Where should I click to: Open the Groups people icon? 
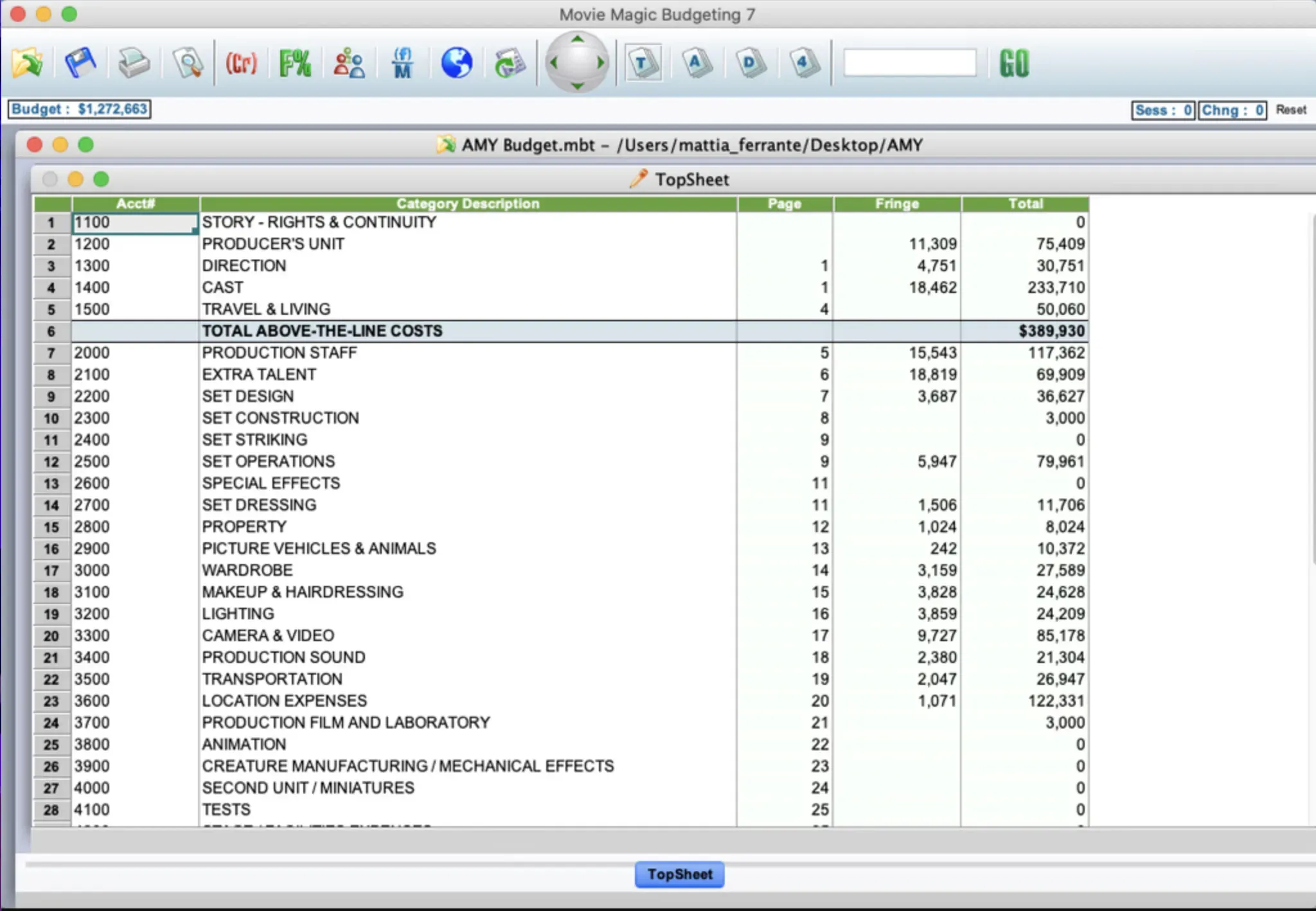point(349,63)
